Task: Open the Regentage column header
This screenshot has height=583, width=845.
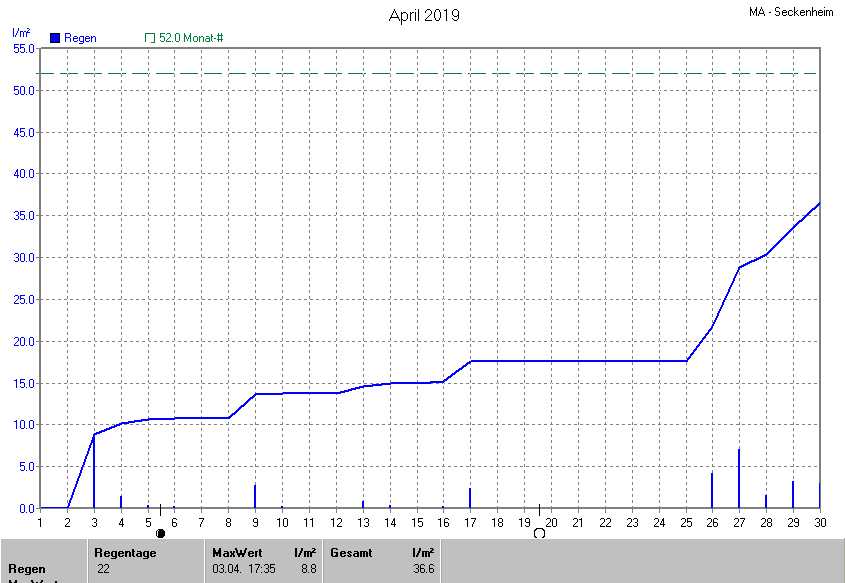Action: pyautogui.click(x=123, y=552)
